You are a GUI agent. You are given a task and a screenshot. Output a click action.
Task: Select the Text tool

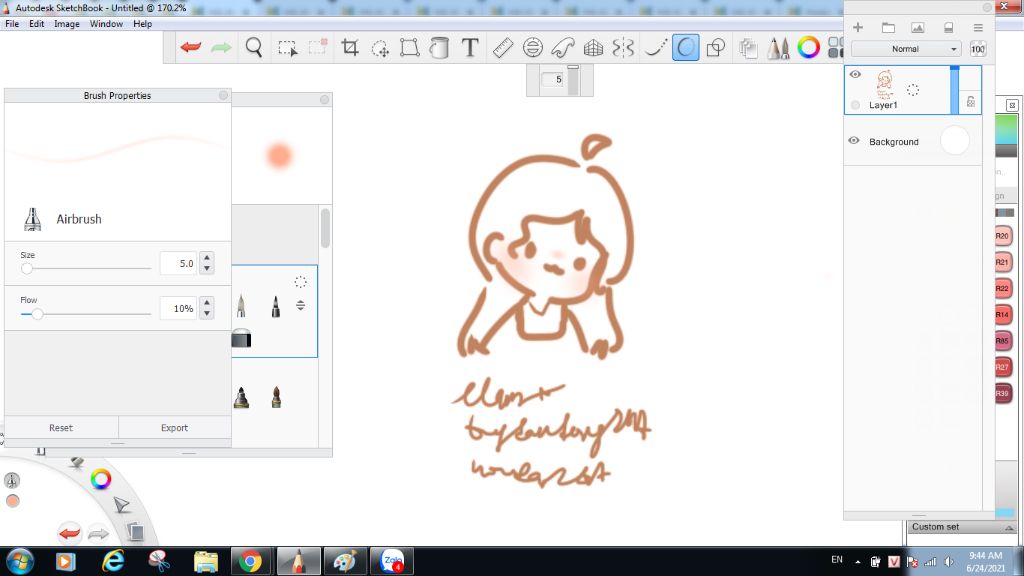coord(470,47)
